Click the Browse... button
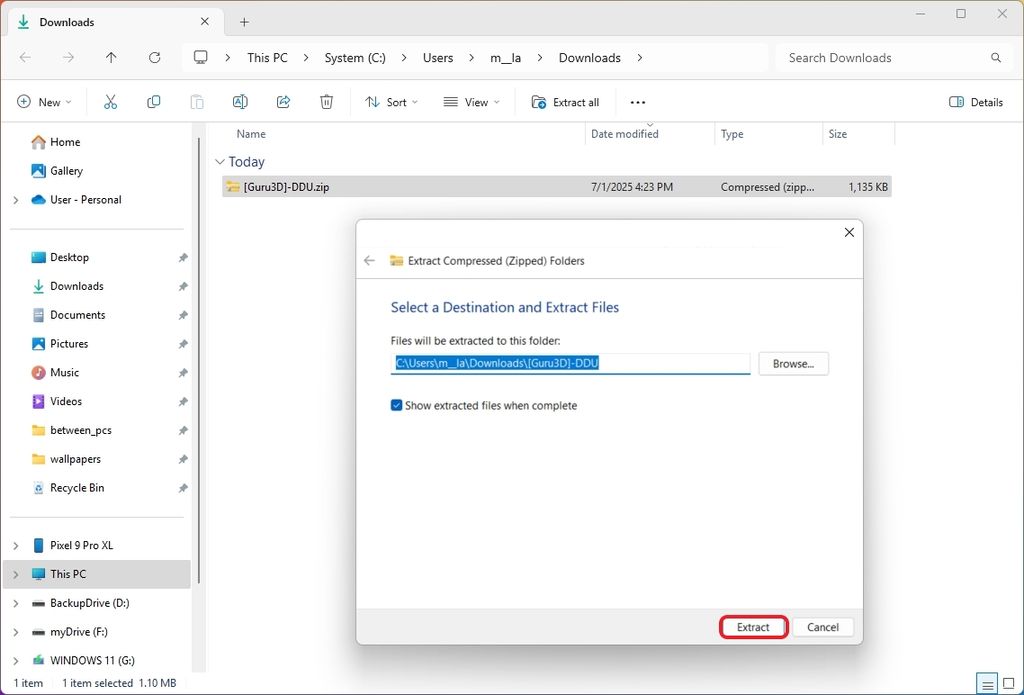 [793, 364]
